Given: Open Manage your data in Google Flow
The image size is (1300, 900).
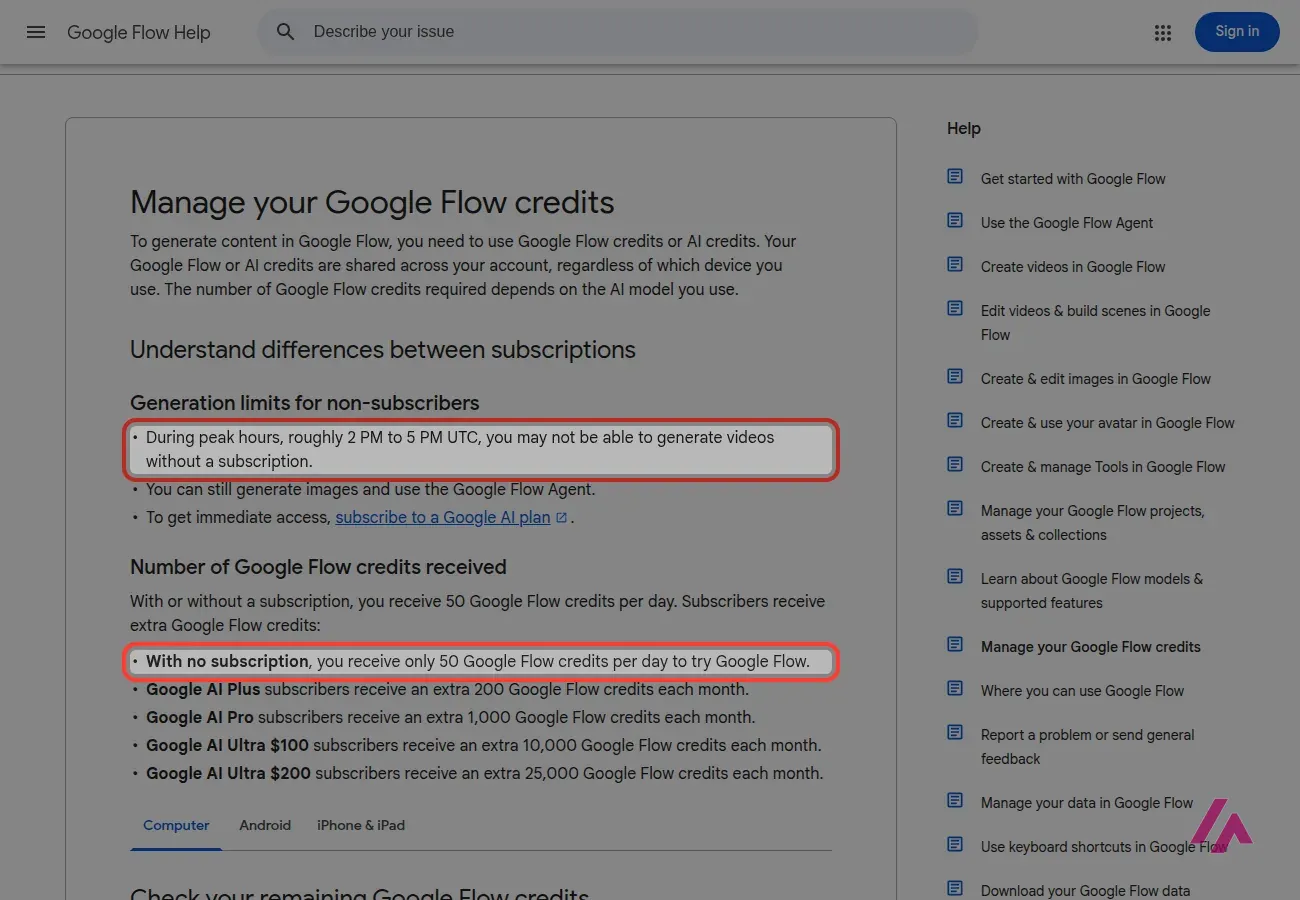Looking at the screenshot, I should (x=1087, y=803).
